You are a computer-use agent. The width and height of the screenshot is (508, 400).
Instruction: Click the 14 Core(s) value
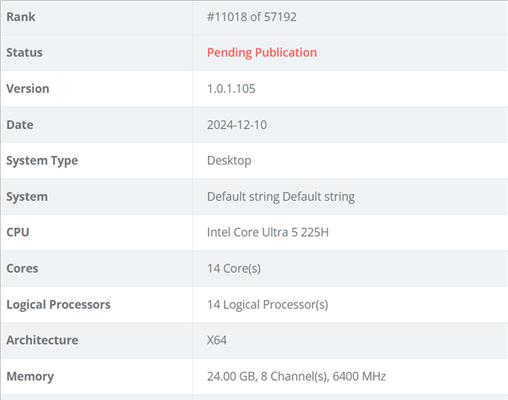click(234, 268)
